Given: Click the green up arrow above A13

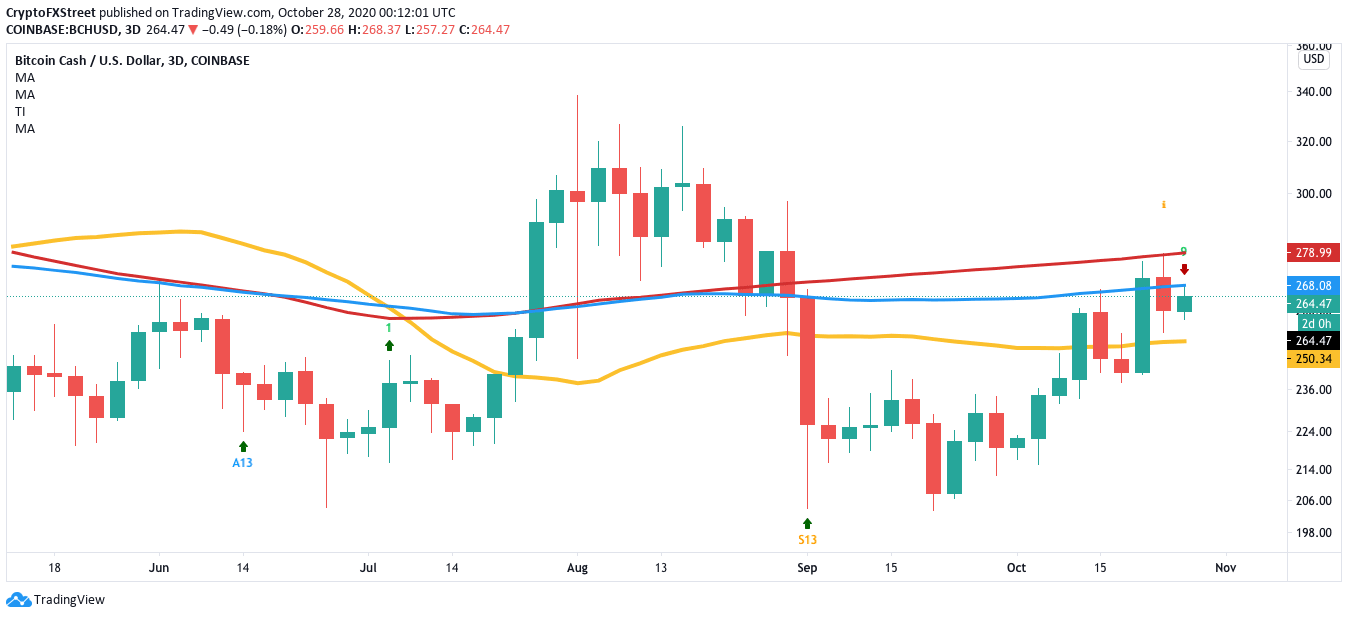Looking at the screenshot, I should (x=243, y=446).
